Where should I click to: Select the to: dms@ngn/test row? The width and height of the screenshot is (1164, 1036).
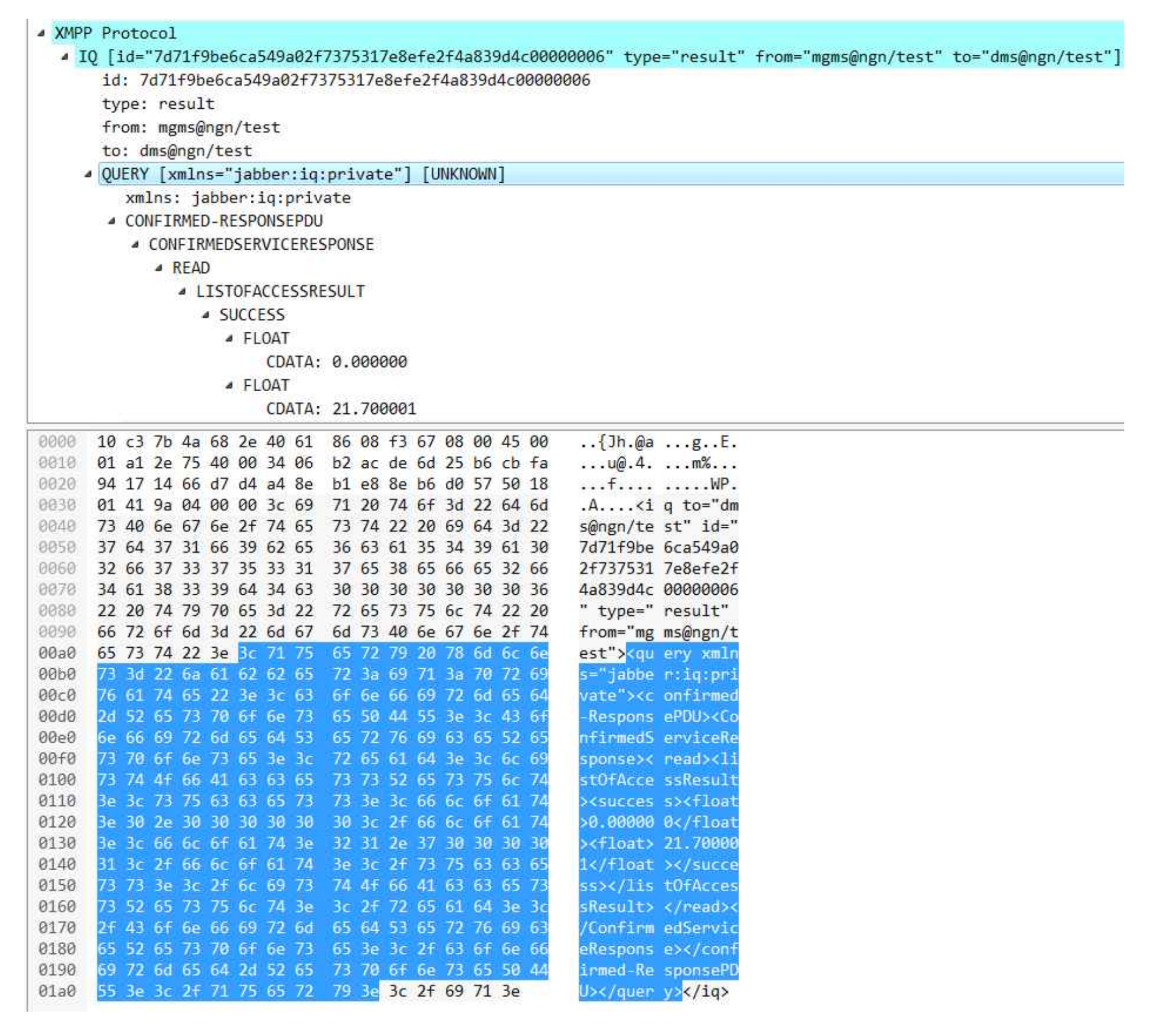(x=177, y=151)
